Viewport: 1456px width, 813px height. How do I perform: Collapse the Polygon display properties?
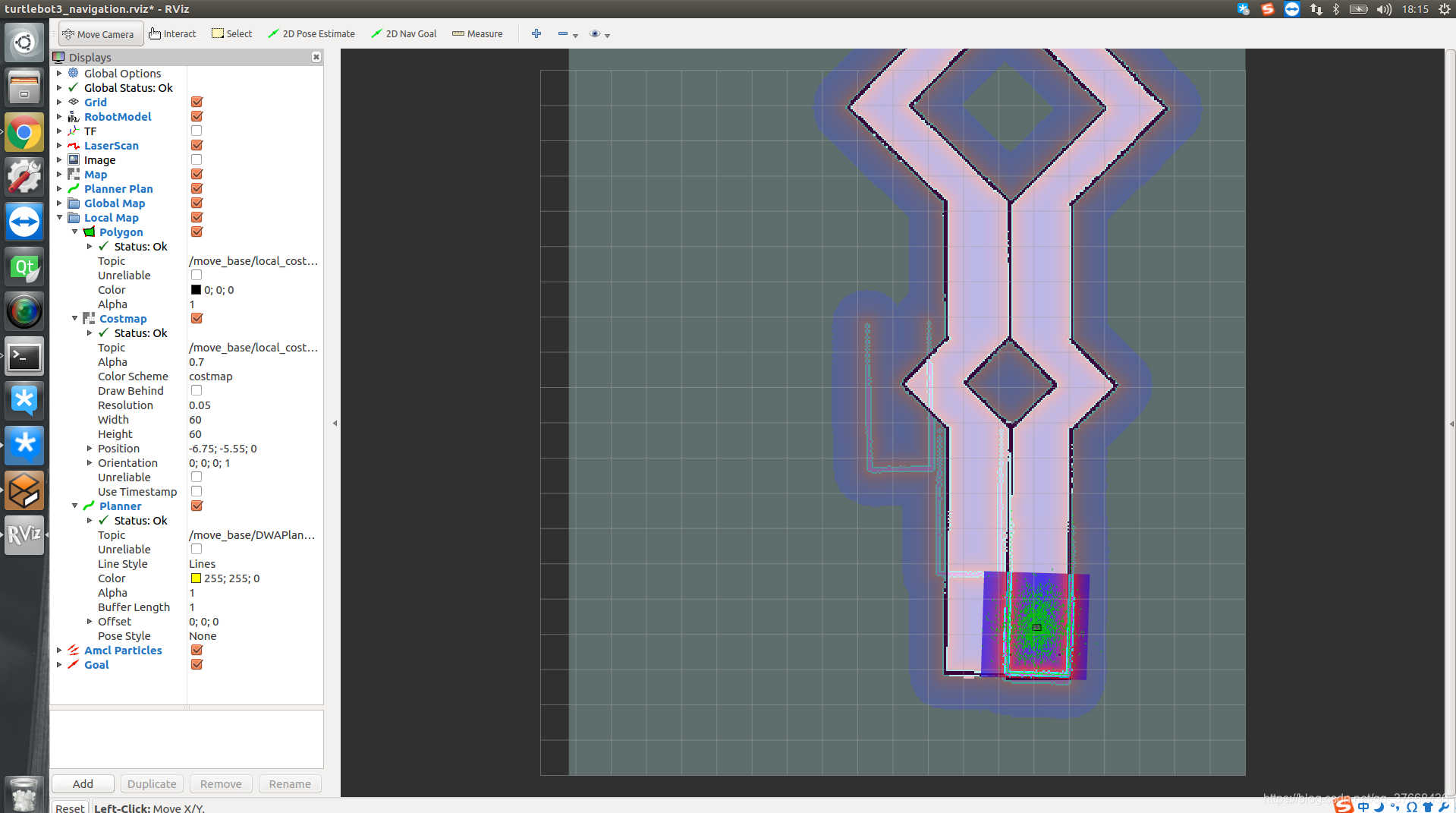tap(74, 232)
